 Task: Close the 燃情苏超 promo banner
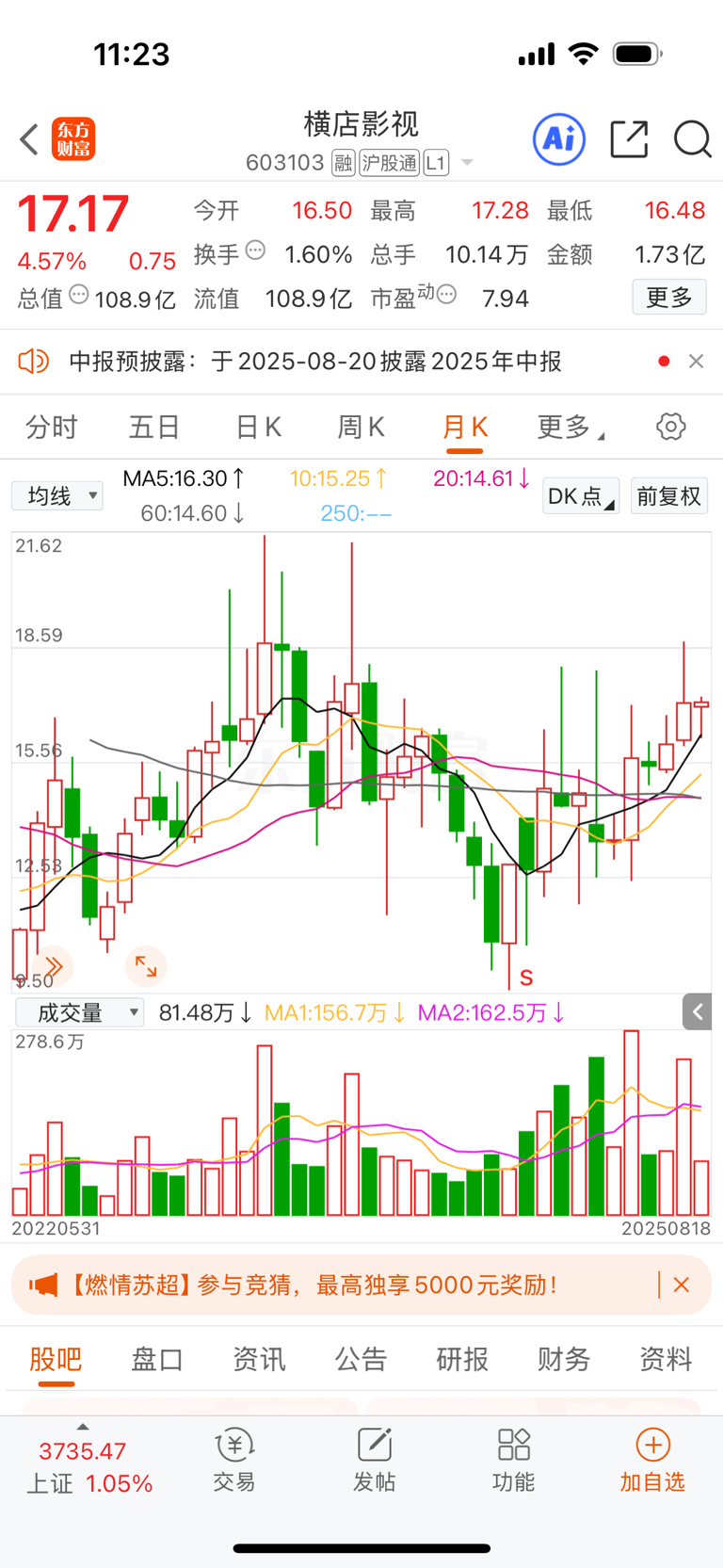[682, 1285]
